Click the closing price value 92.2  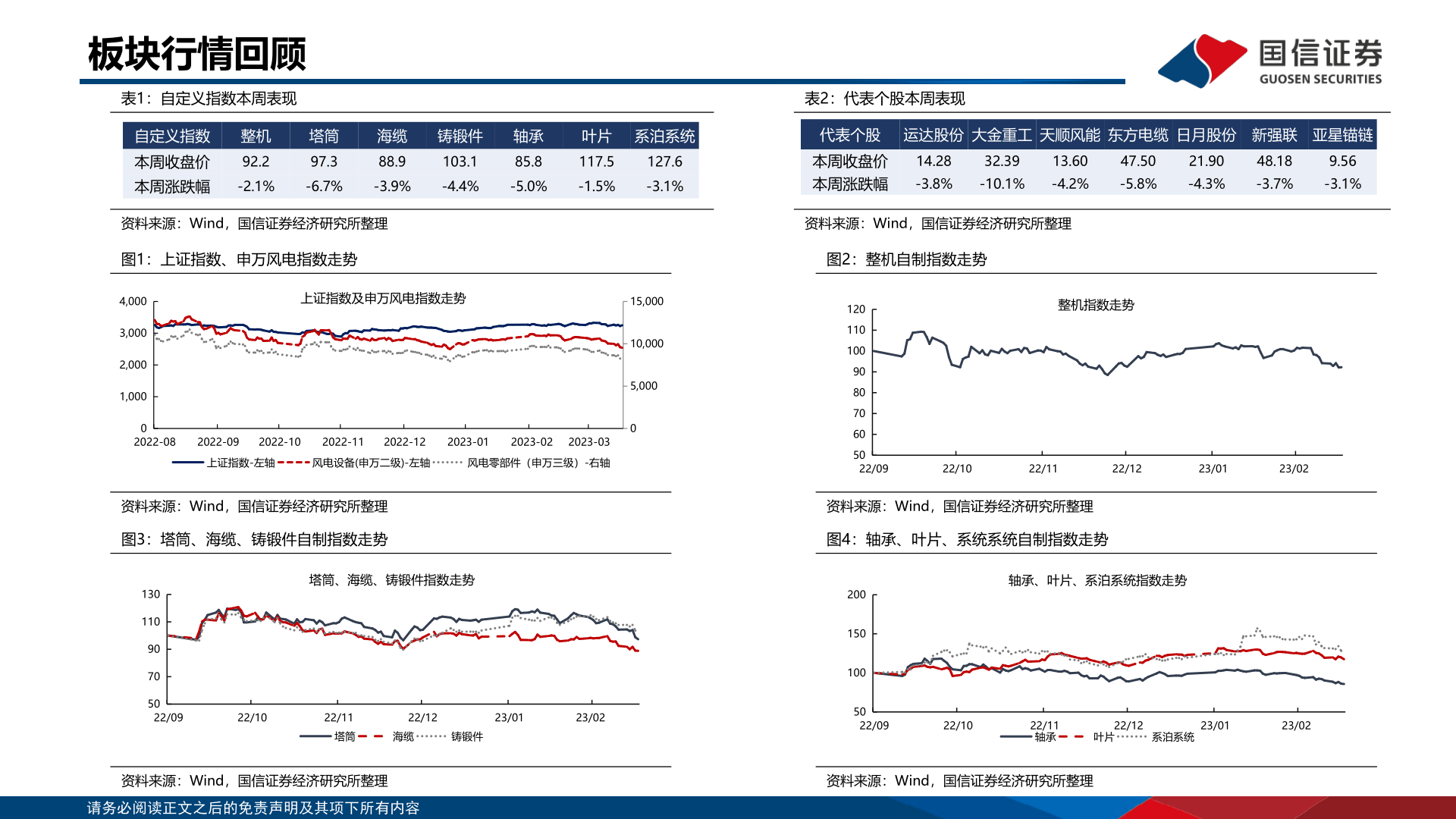pos(256,162)
